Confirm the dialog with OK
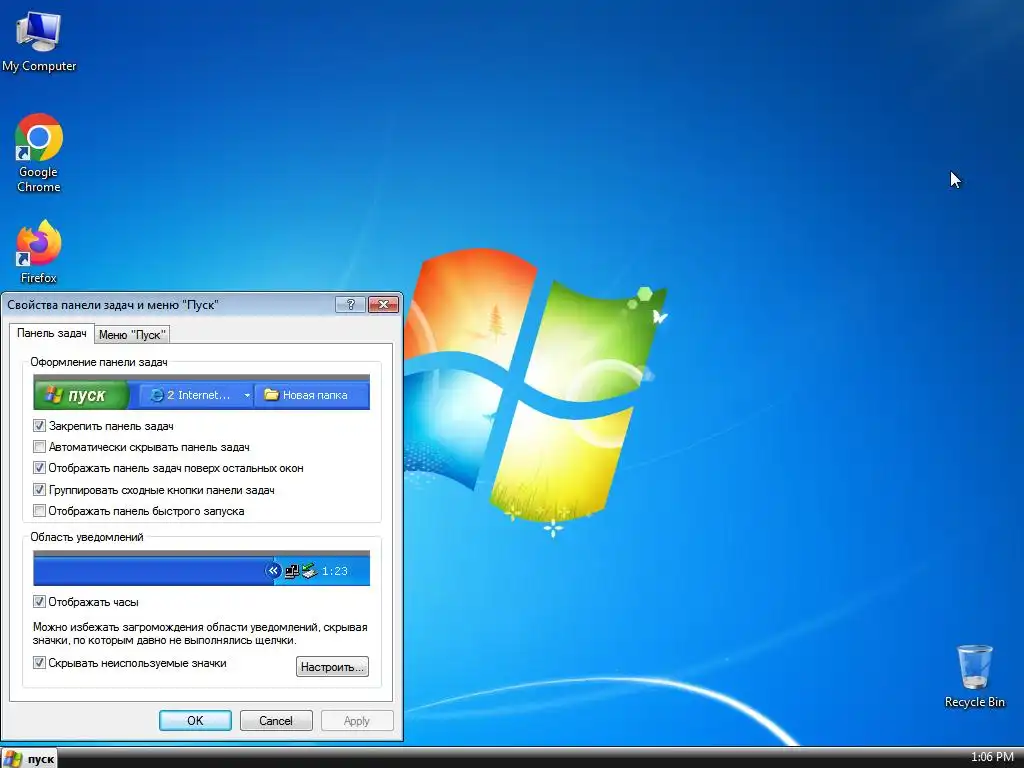The width and height of the screenshot is (1024, 768). [x=195, y=720]
